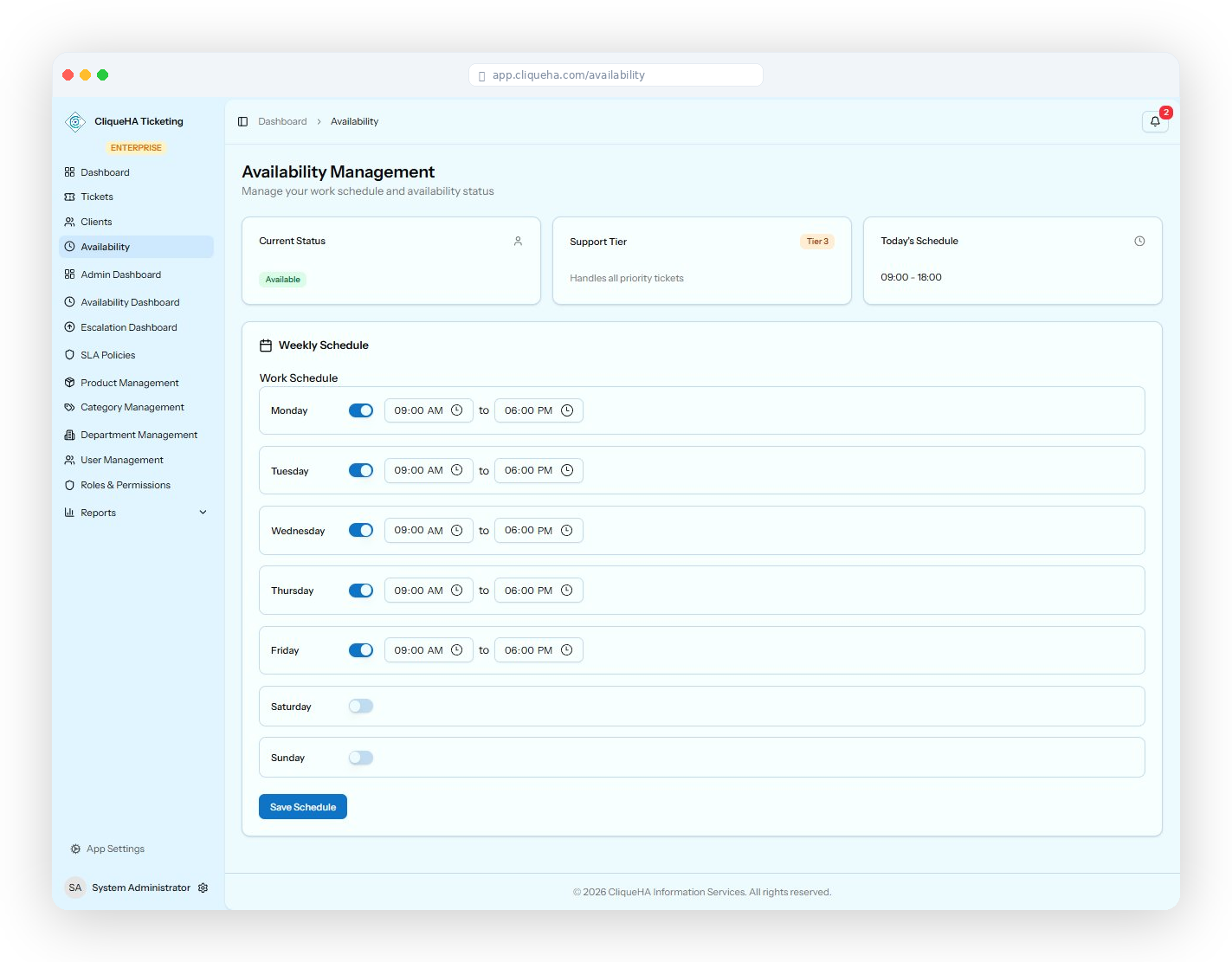The image size is (1232, 962).
Task: Toggle the sidebar panel icon
Action: click(x=242, y=122)
